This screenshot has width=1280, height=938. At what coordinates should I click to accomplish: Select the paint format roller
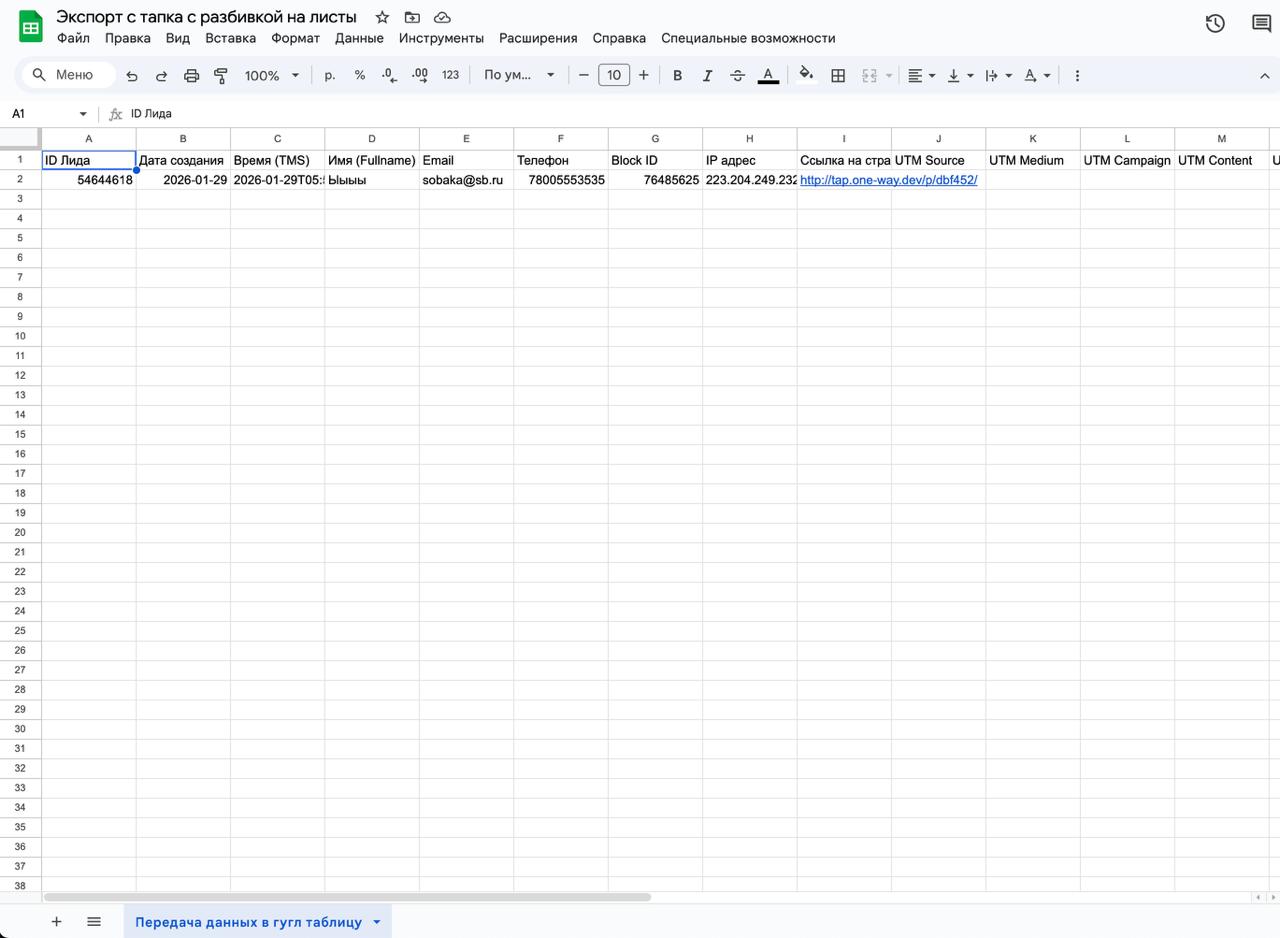click(x=221, y=76)
